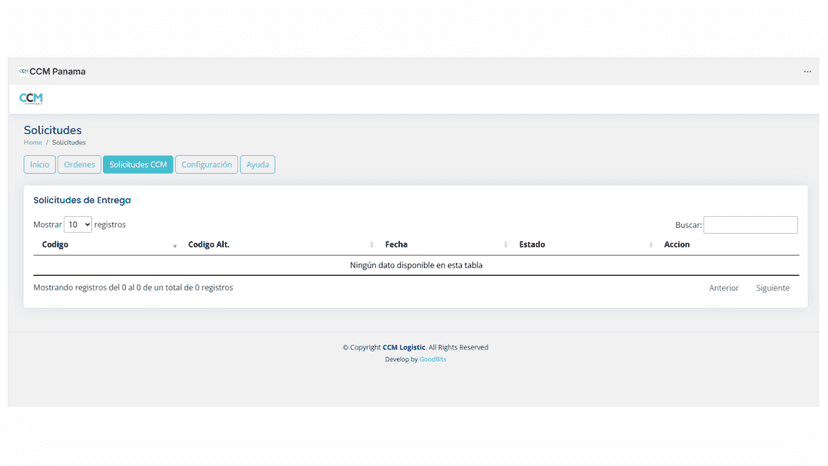828x466 pixels.
Task: Switch to the Ordenes tab
Action: point(79,164)
